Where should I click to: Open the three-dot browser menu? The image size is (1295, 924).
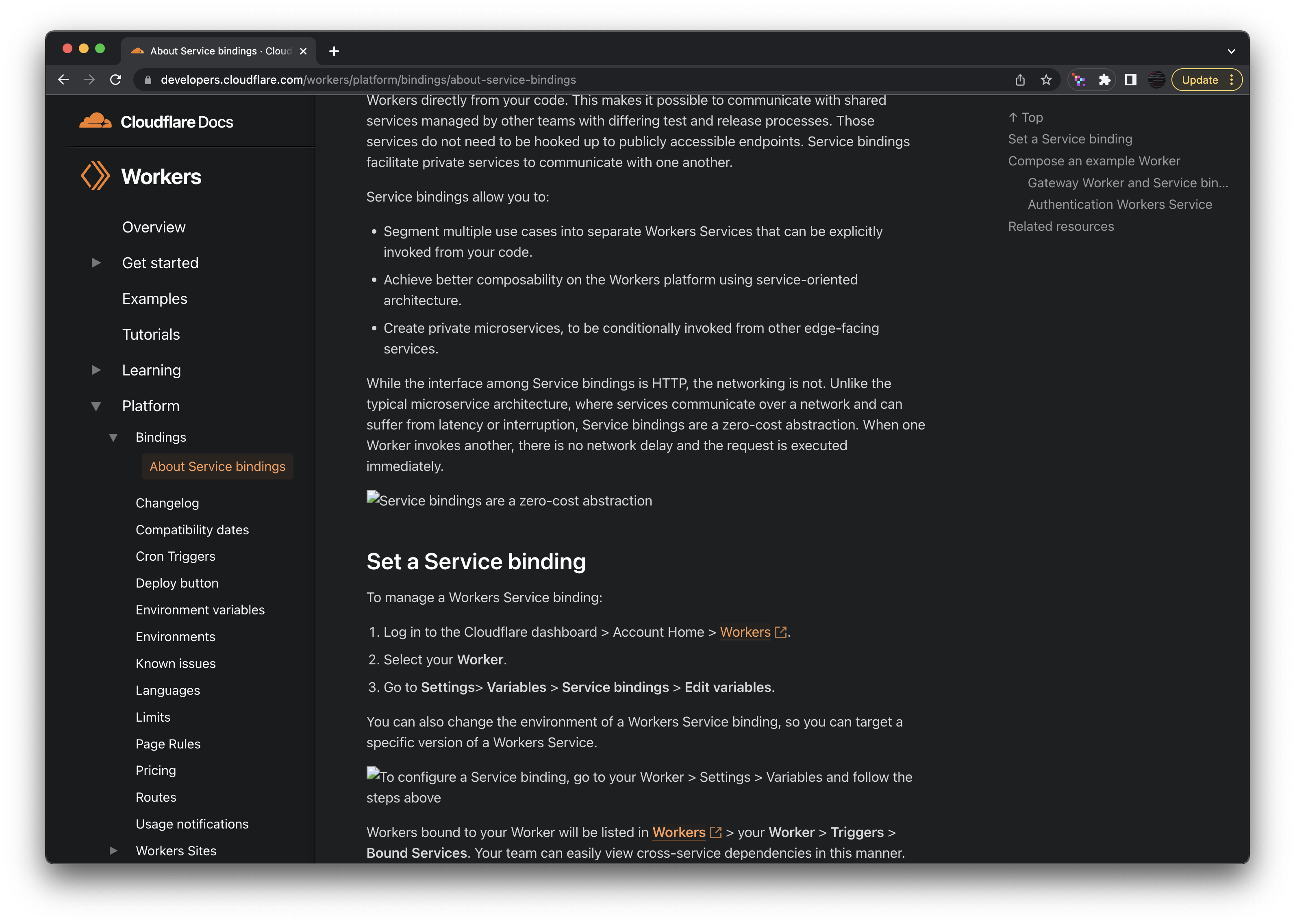tap(1231, 80)
